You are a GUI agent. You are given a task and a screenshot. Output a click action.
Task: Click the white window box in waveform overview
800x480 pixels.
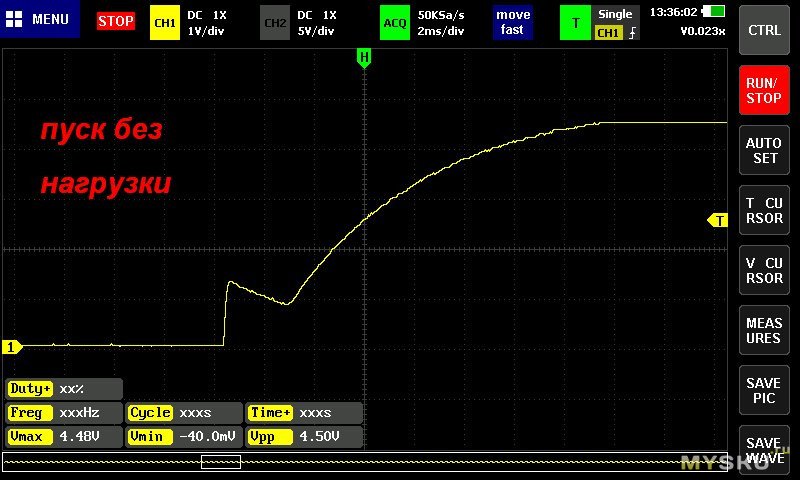coord(221,462)
